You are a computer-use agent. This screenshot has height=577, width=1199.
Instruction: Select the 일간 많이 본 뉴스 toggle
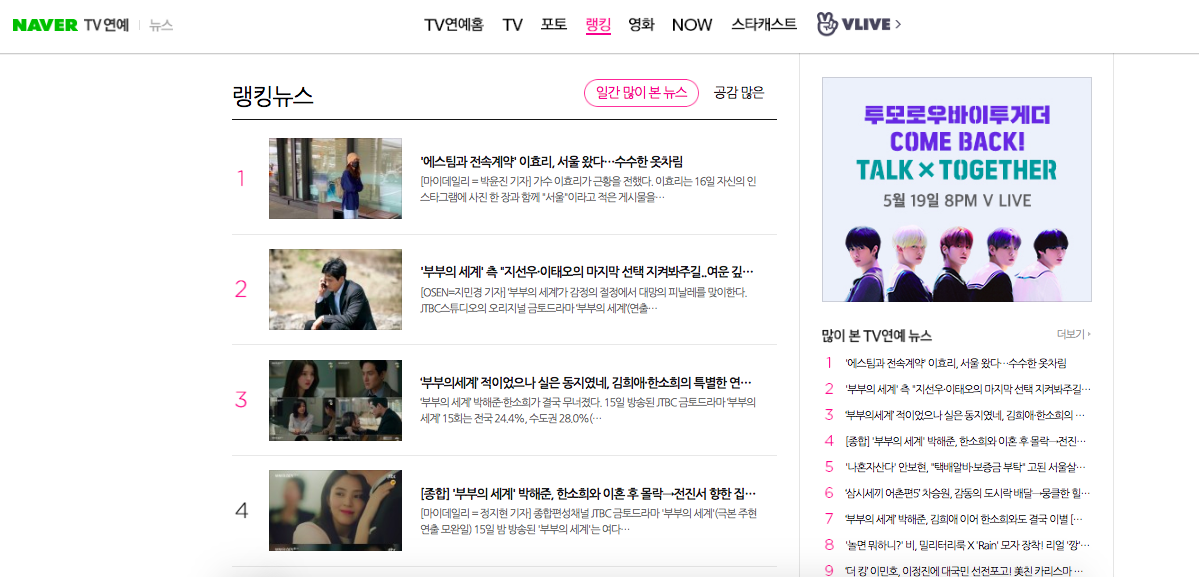click(642, 93)
